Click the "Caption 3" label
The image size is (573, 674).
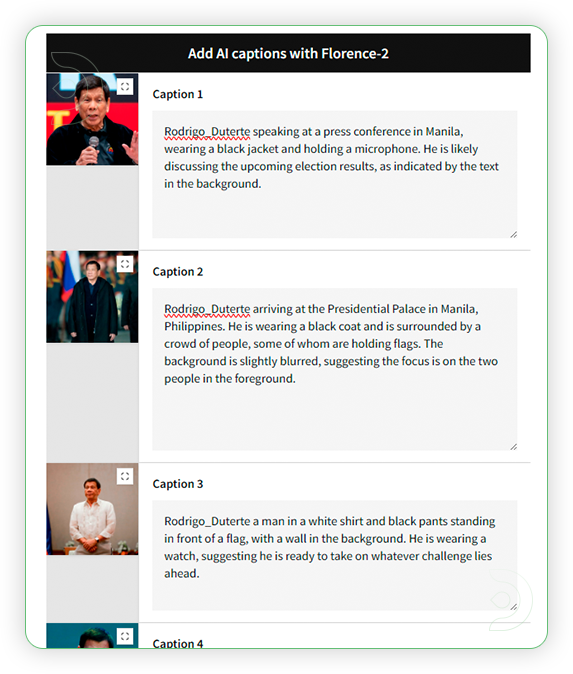click(178, 484)
